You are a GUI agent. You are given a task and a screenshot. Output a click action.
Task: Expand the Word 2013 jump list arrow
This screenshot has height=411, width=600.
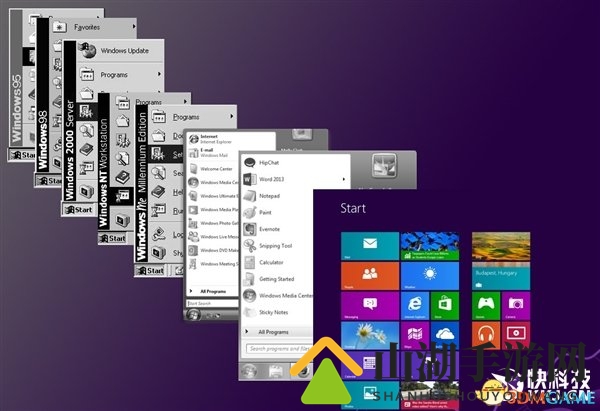[x=344, y=179]
